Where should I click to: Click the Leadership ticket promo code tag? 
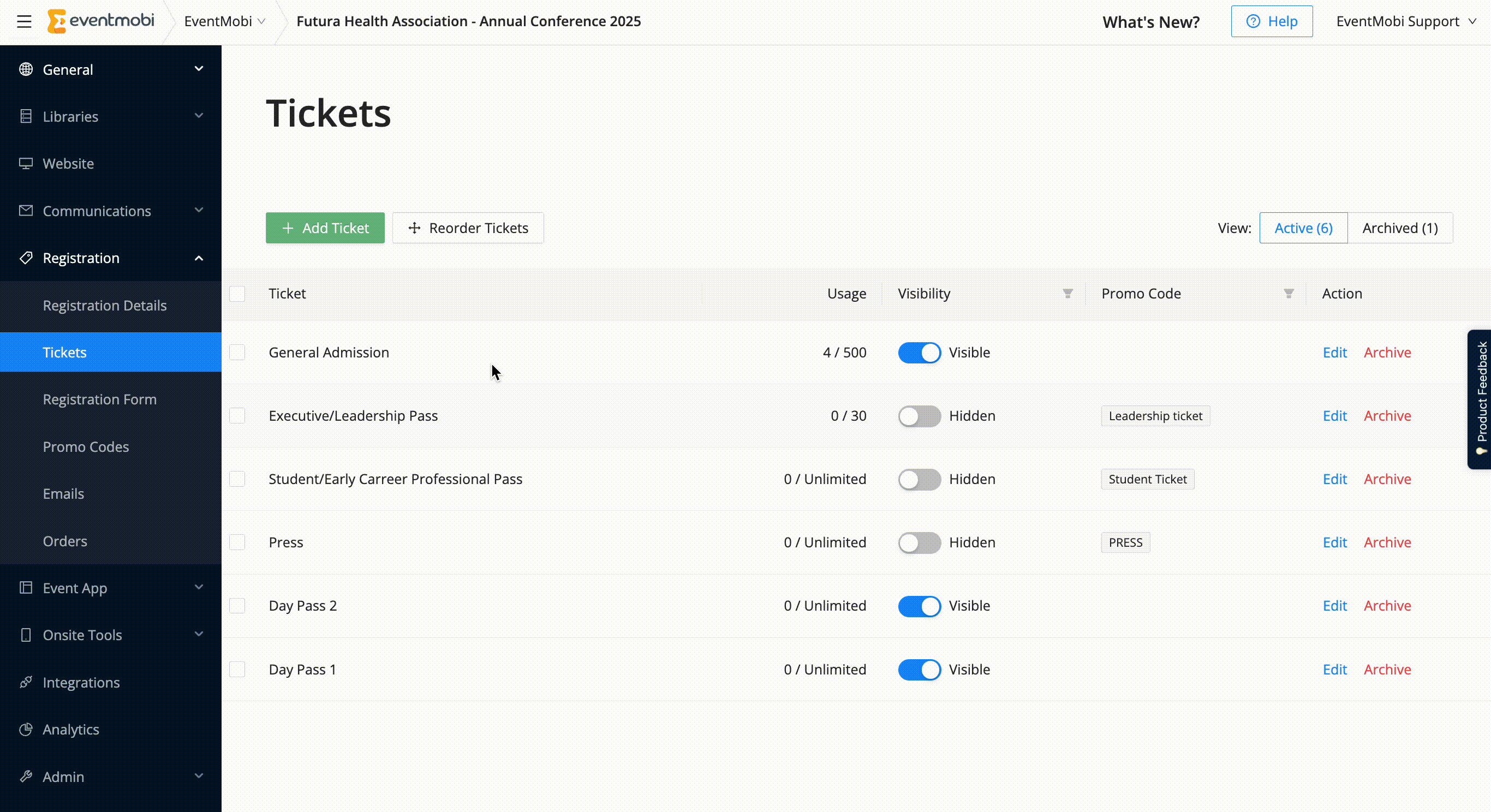coord(1155,415)
